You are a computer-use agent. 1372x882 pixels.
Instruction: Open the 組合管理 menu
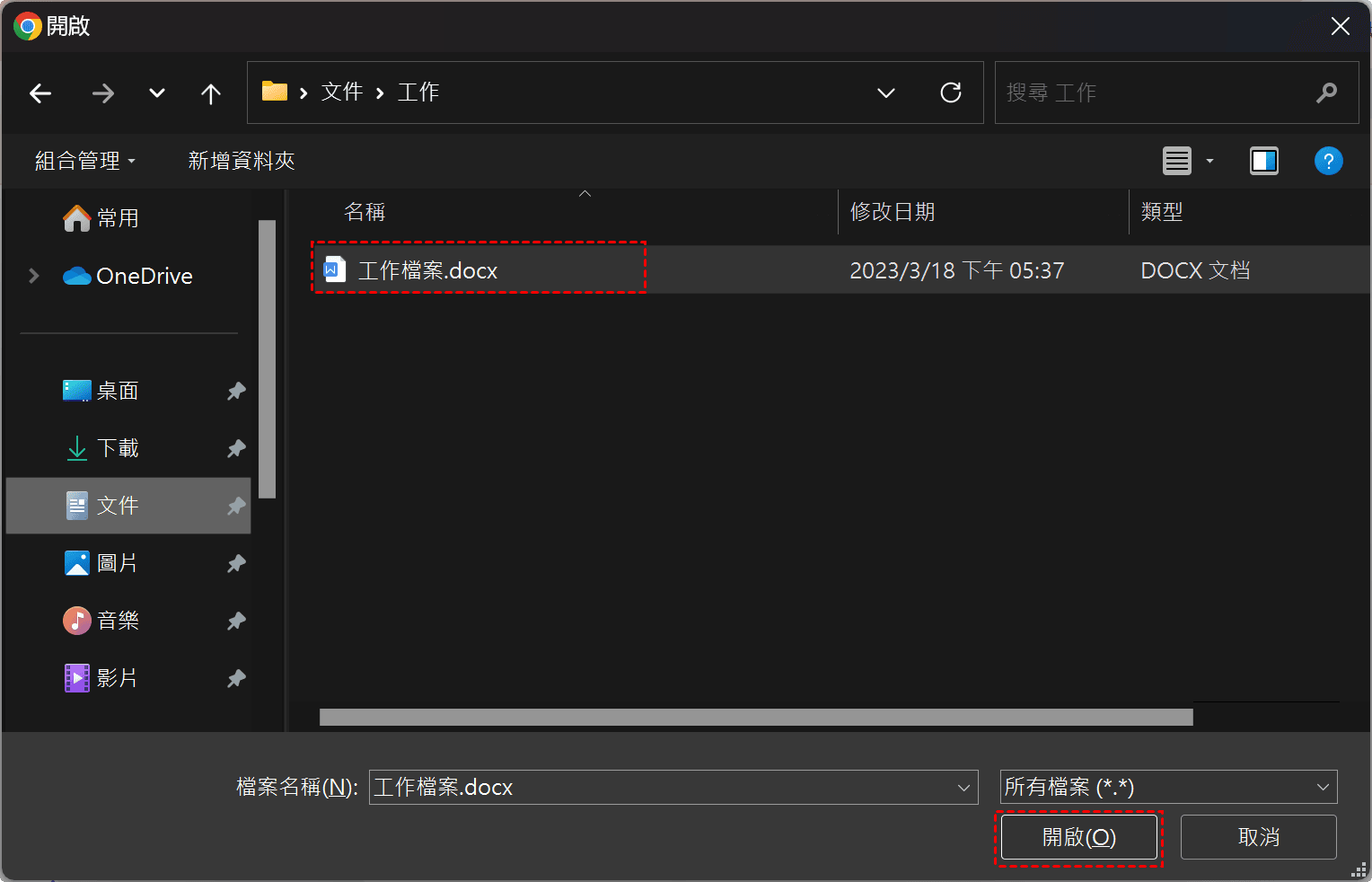pos(85,161)
